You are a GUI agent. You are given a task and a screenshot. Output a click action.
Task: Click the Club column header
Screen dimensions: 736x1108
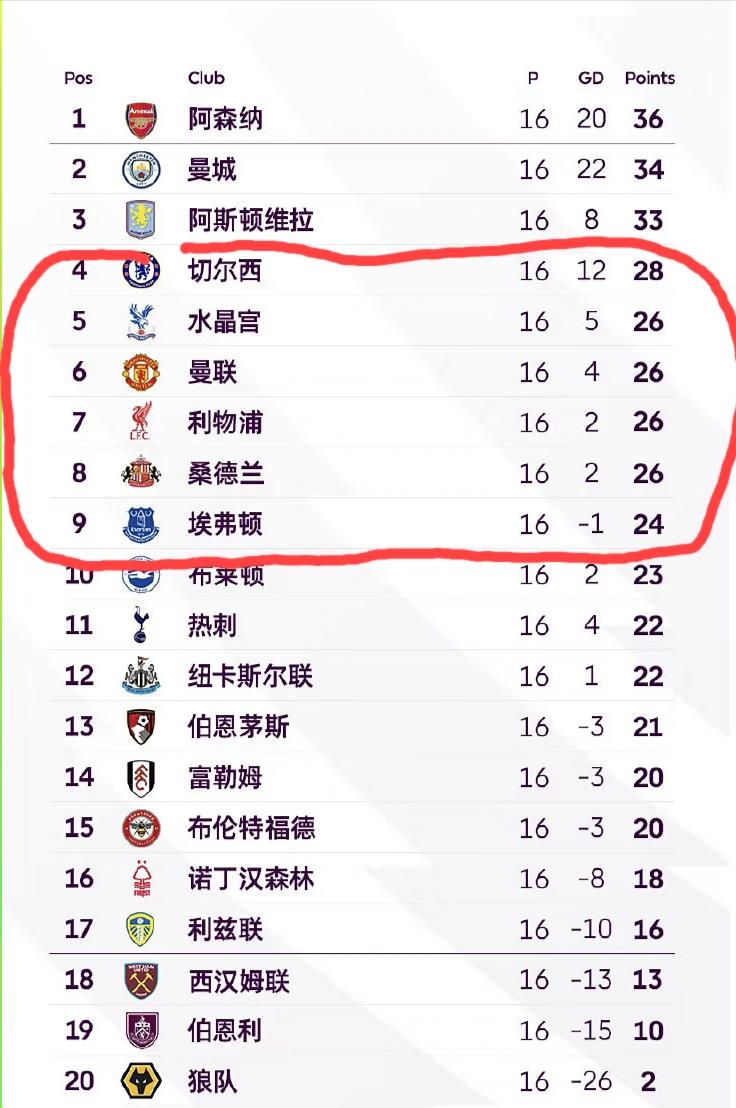(206, 78)
